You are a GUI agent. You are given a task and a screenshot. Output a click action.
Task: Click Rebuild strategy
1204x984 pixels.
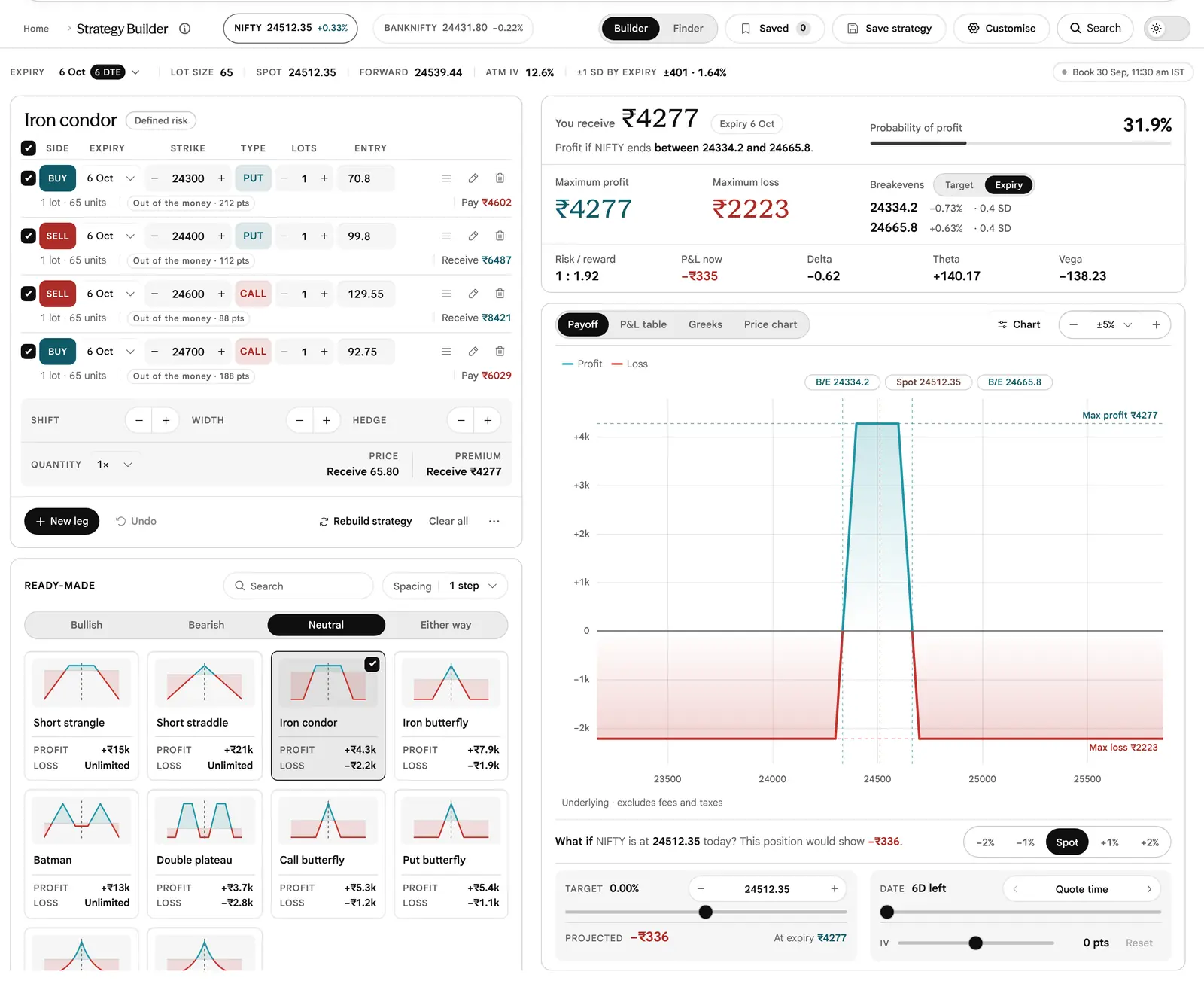365,521
